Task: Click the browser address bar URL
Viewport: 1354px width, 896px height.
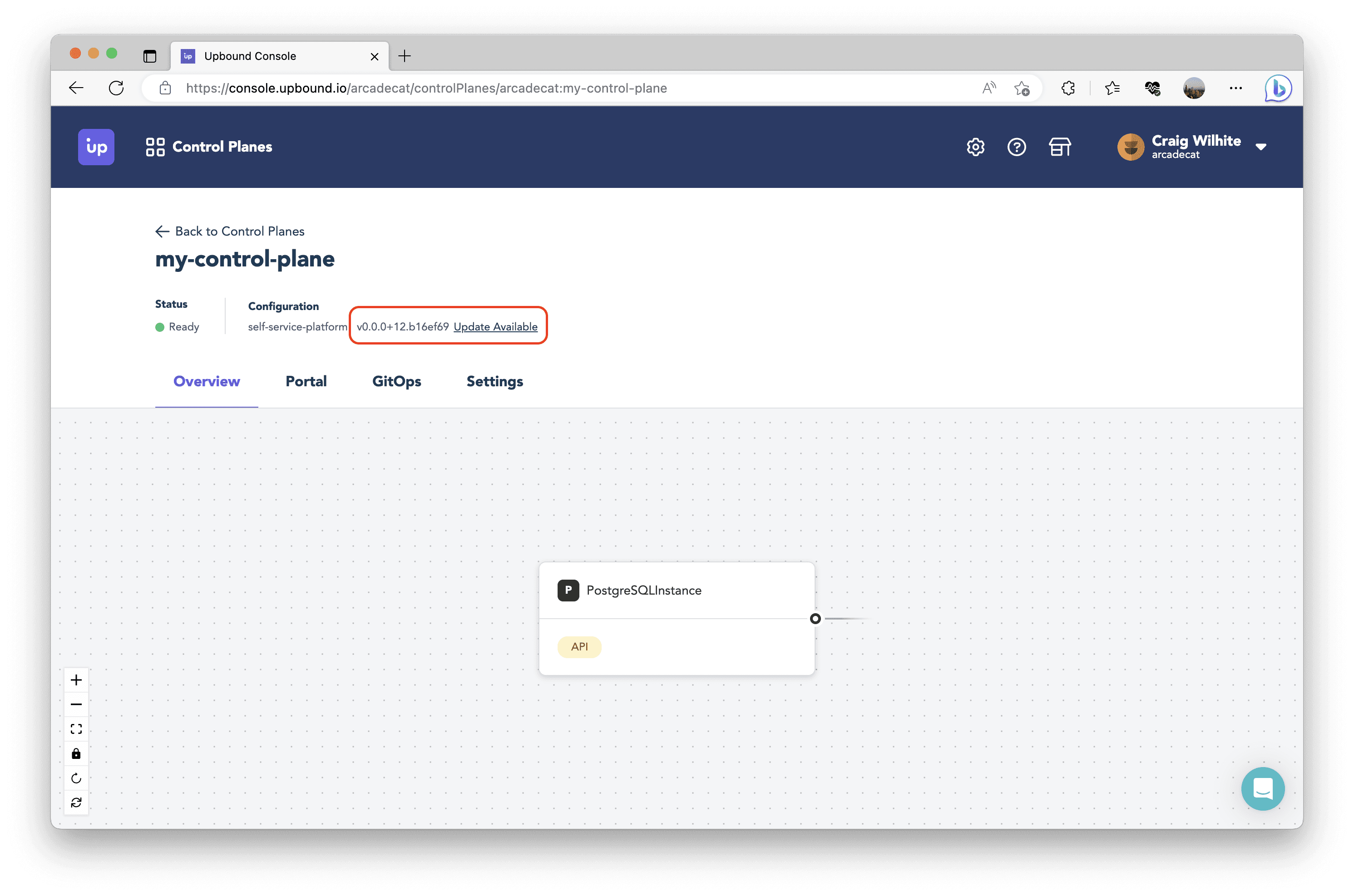Action: pos(426,88)
